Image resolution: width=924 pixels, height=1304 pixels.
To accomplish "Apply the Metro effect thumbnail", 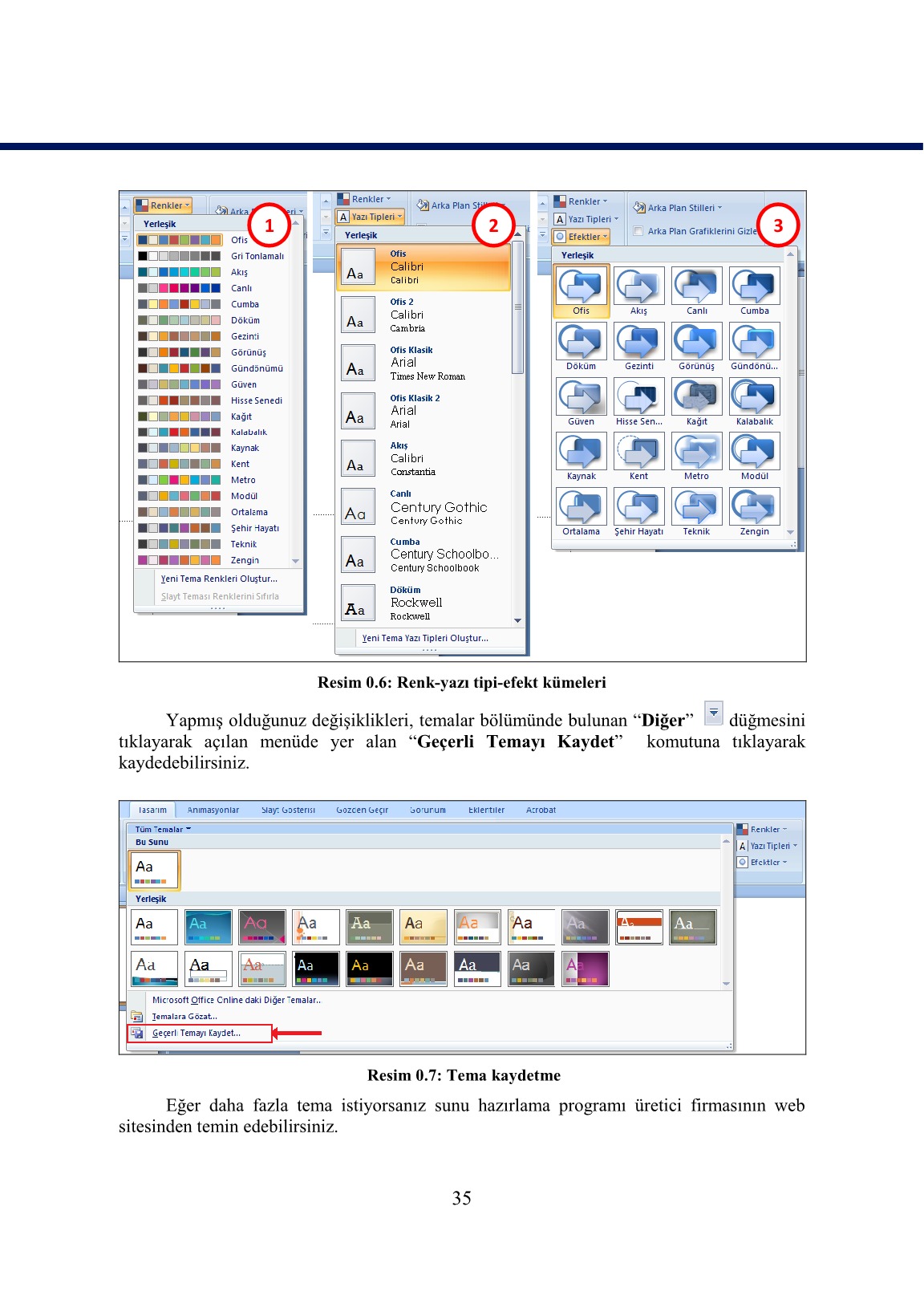I will 697,452.
